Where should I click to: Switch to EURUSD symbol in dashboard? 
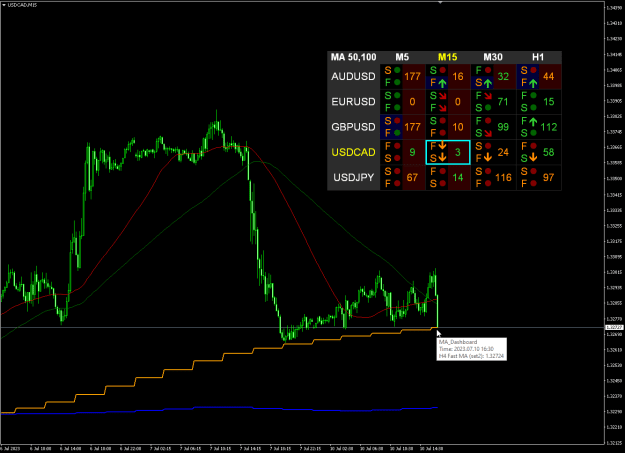(353, 102)
